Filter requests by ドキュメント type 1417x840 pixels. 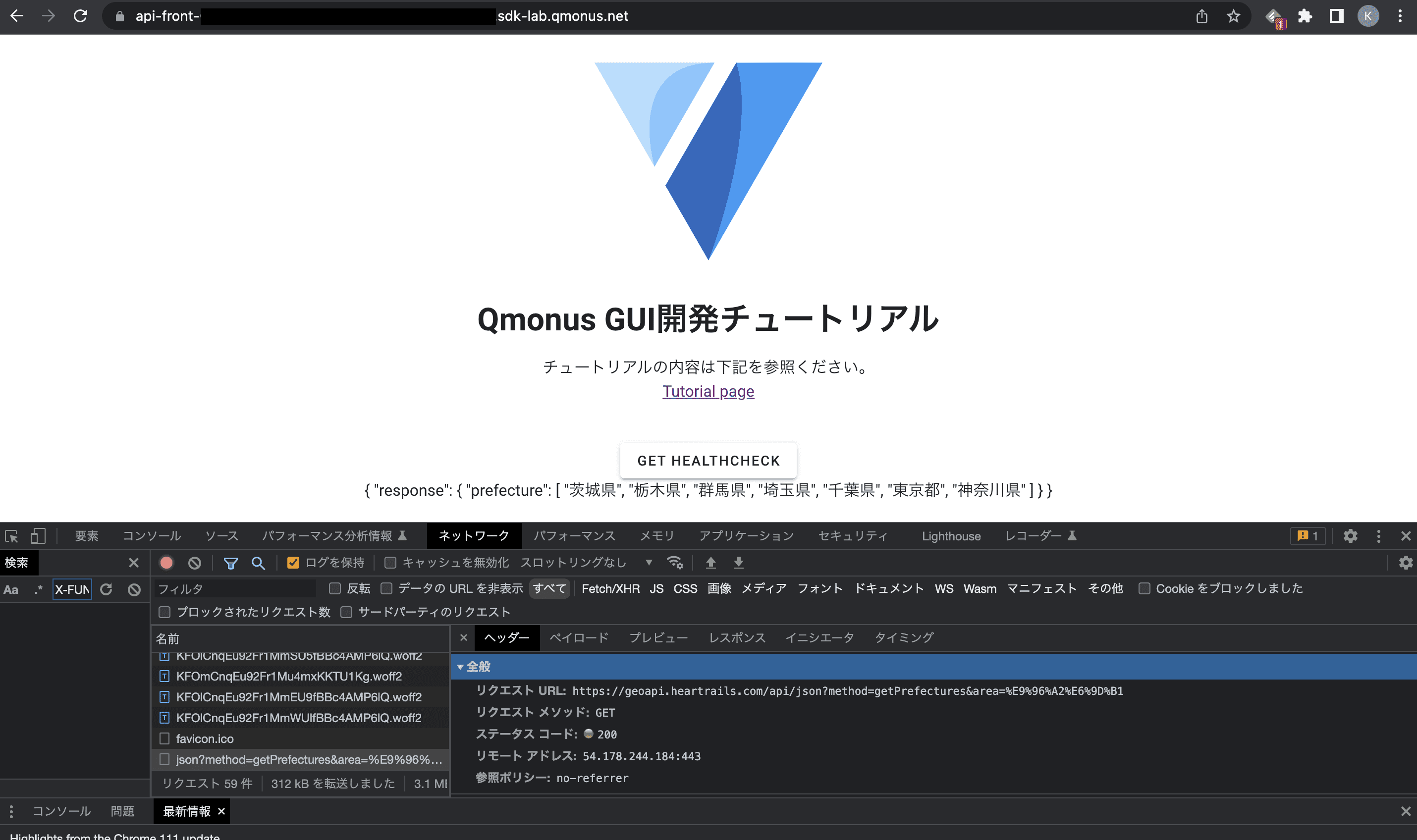pos(889,589)
